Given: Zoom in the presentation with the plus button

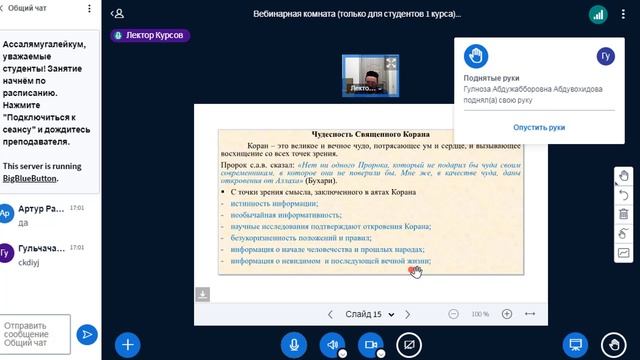Looking at the screenshot, I should click(x=507, y=314).
